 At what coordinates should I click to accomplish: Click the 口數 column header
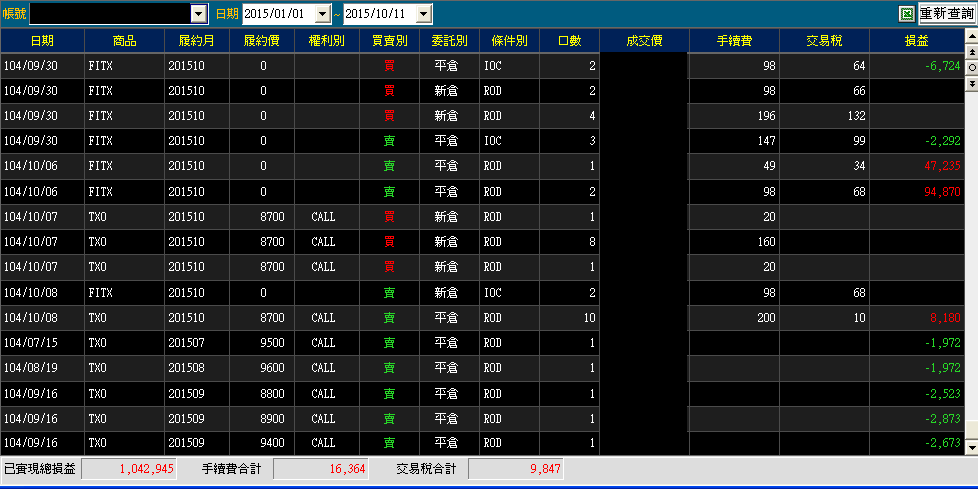click(x=569, y=41)
